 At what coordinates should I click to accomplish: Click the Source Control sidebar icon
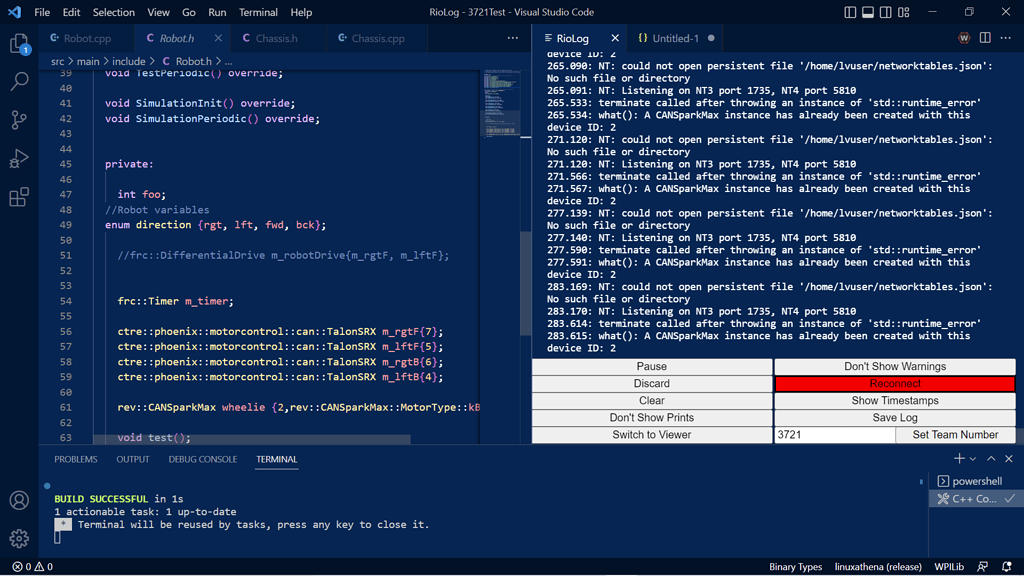click(x=21, y=119)
